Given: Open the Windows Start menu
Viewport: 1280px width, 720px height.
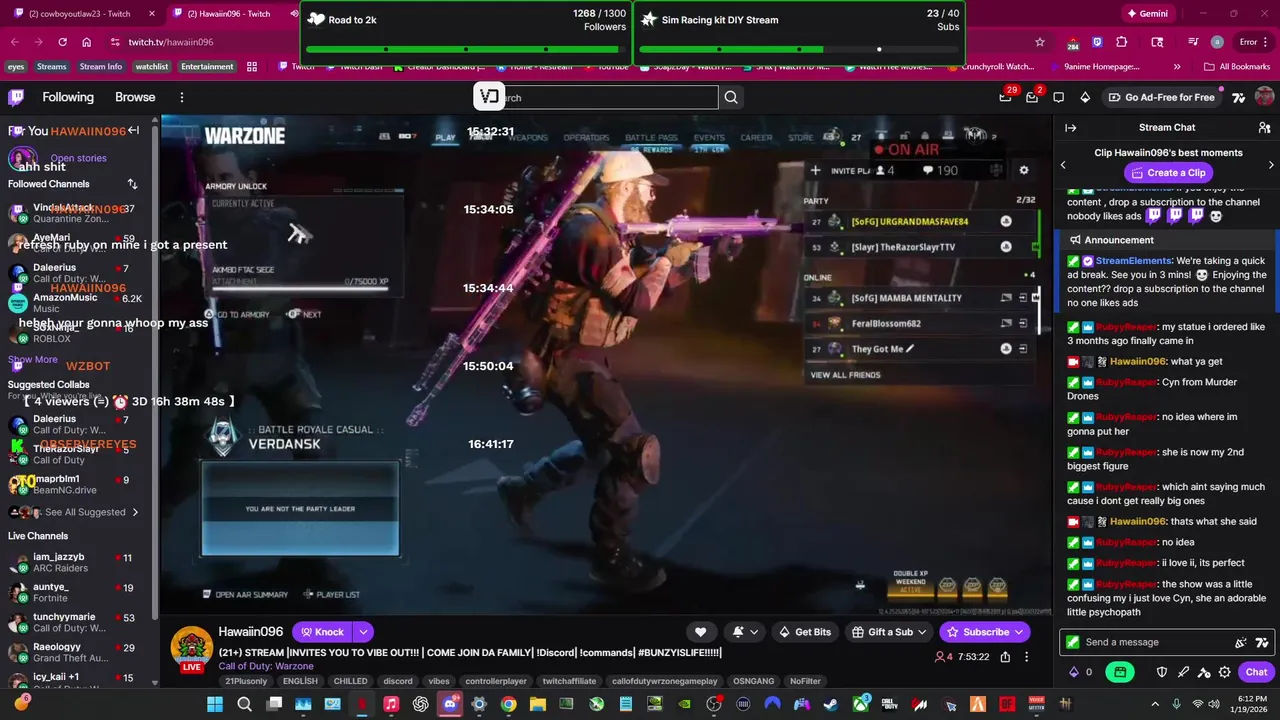Looking at the screenshot, I should 215,704.
